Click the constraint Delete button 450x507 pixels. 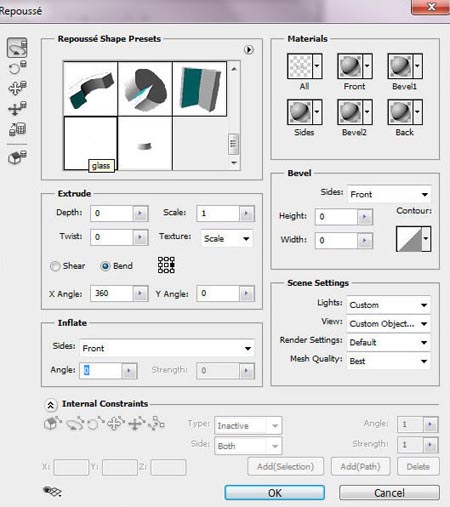click(x=418, y=466)
